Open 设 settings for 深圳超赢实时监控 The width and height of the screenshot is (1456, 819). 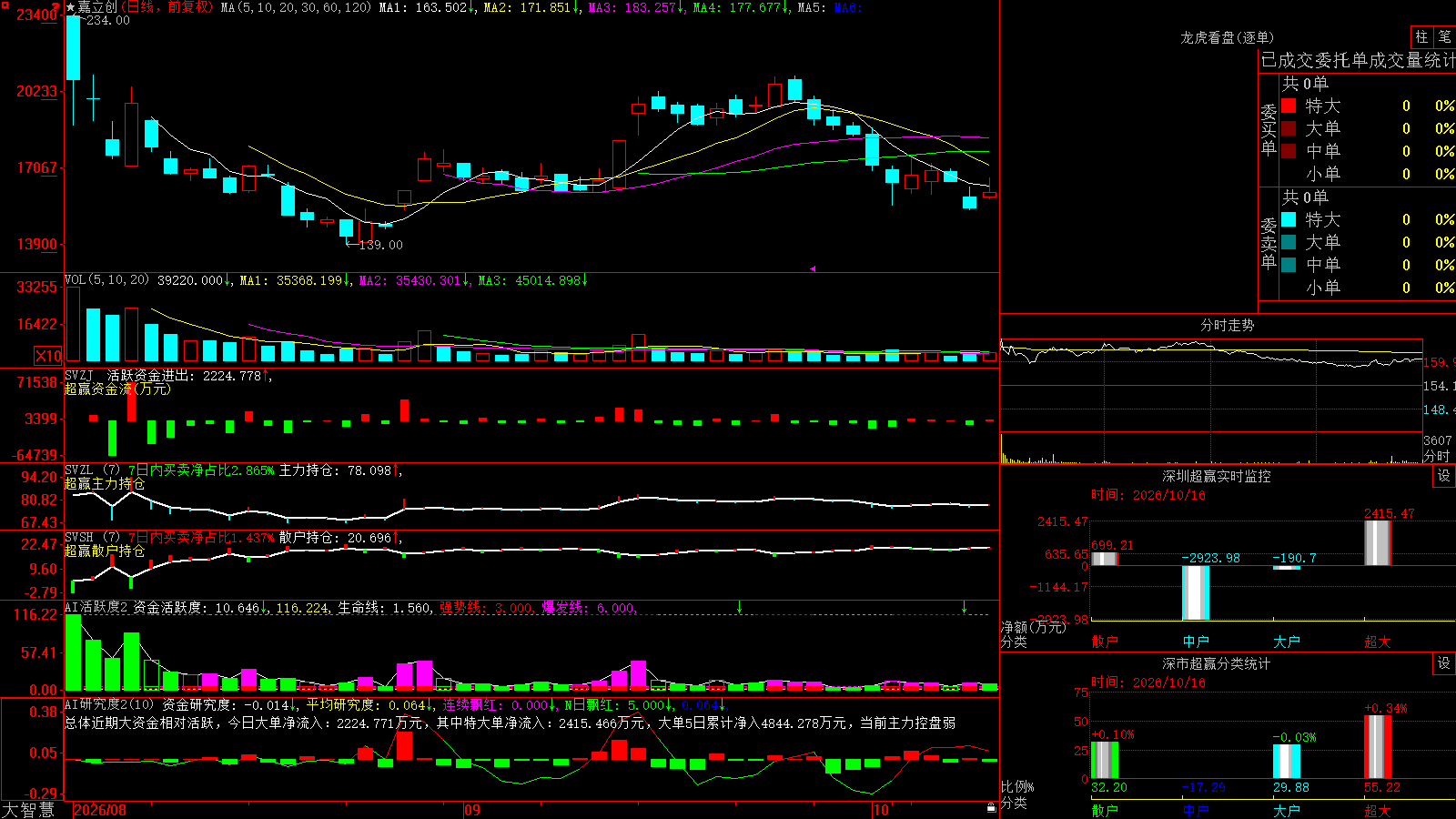coord(1444,476)
